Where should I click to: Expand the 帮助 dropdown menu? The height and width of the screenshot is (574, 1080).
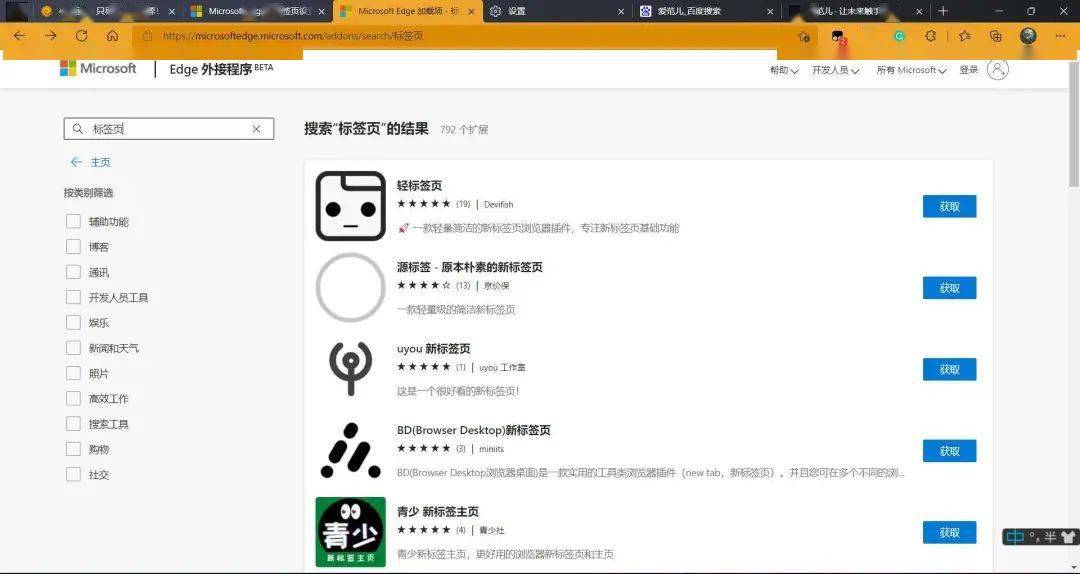point(784,70)
